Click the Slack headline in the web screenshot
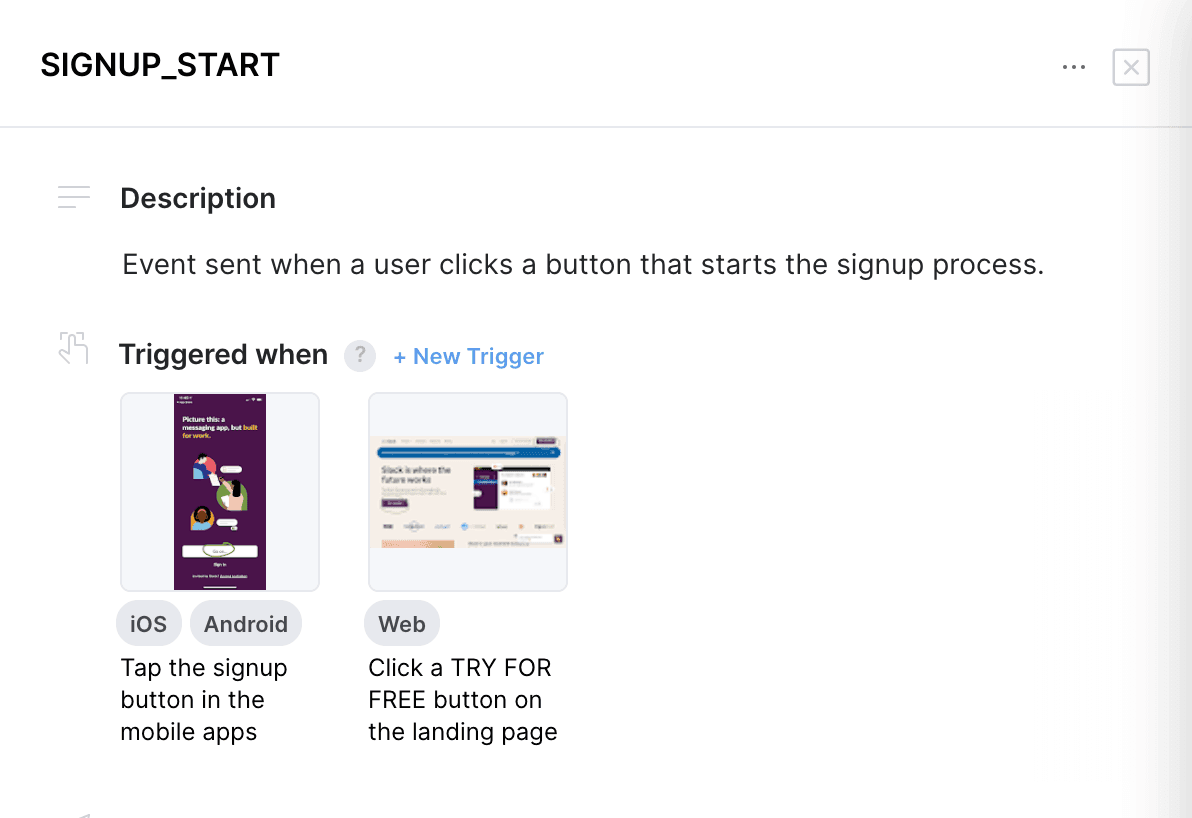Image resolution: width=1192 pixels, height=818 pixels. (x=416, y=474)
